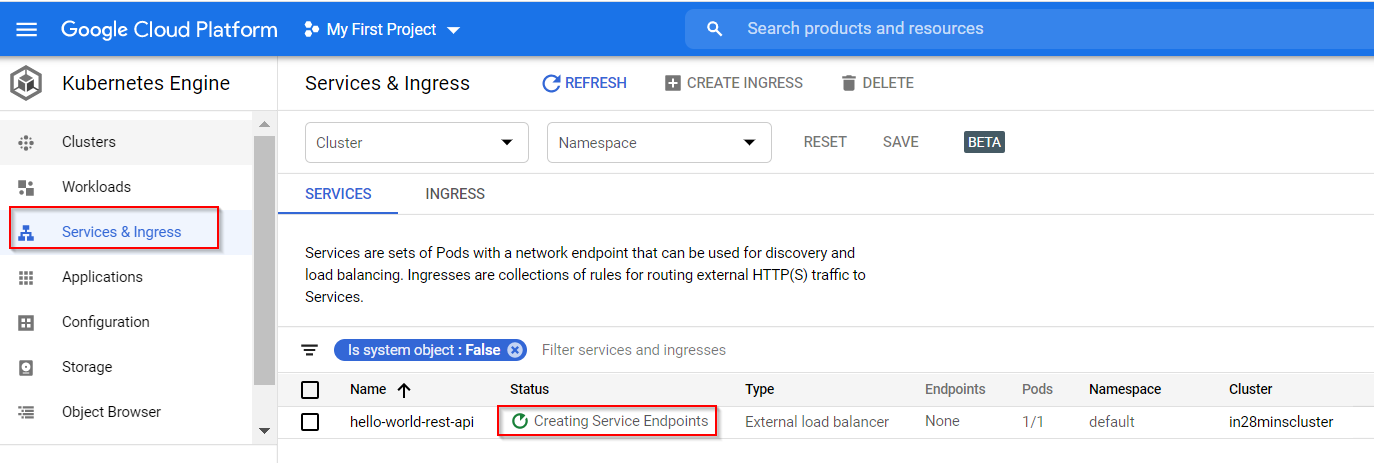Click the sidebar vertical scrollbar
This screenshot has width=1374, height=463.
(x=264, y=260)
